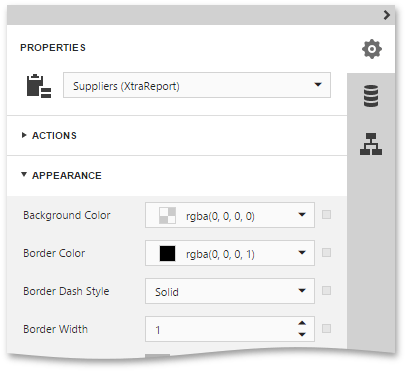Decrease Border Width with the down arrow
The height and width of the screenshot is (374, 408).
pos(302,334)
